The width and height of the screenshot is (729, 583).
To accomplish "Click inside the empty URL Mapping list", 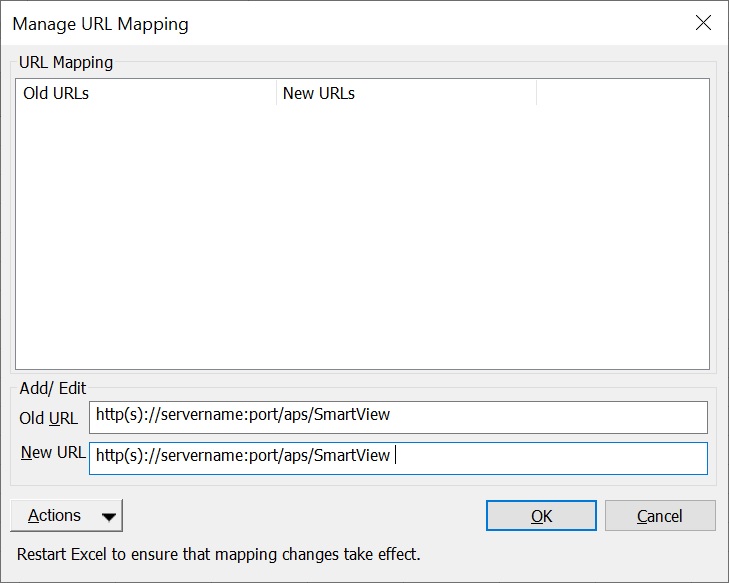I will (362, 240).
